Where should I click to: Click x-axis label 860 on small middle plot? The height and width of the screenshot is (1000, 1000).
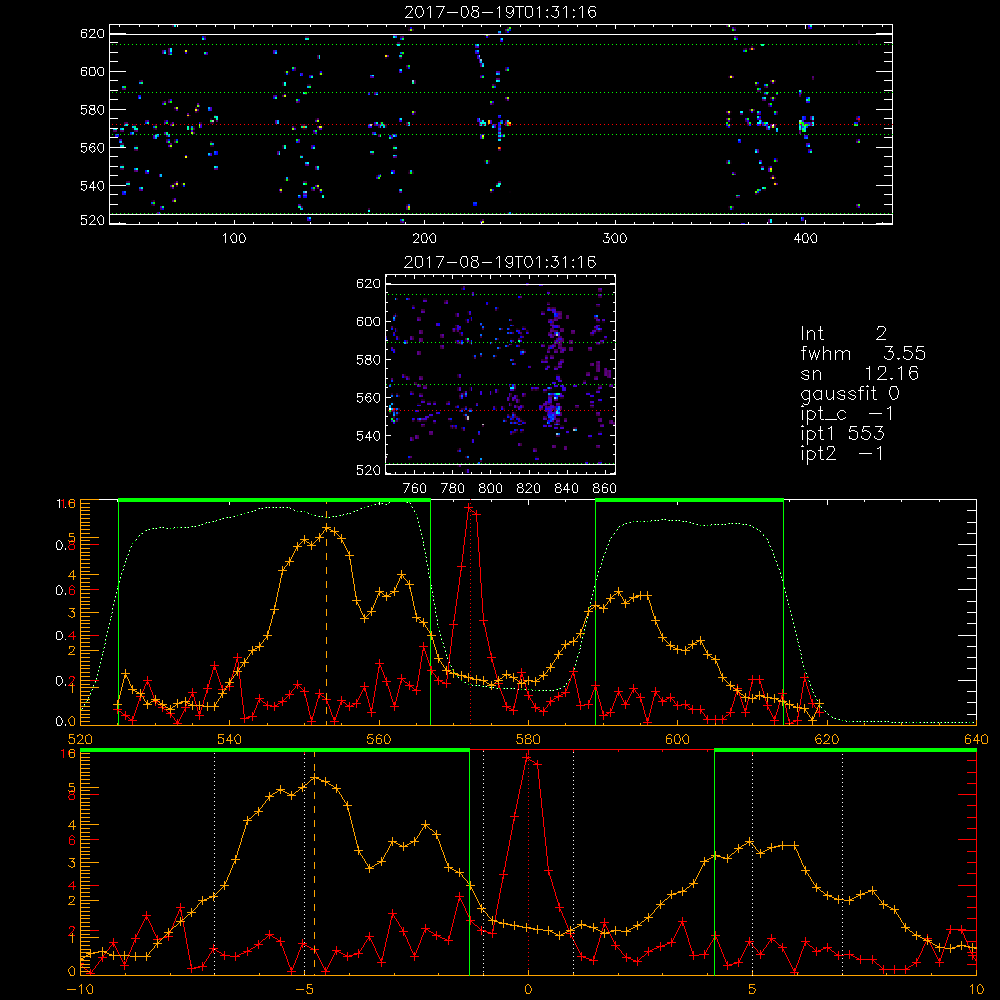(605, 489)
